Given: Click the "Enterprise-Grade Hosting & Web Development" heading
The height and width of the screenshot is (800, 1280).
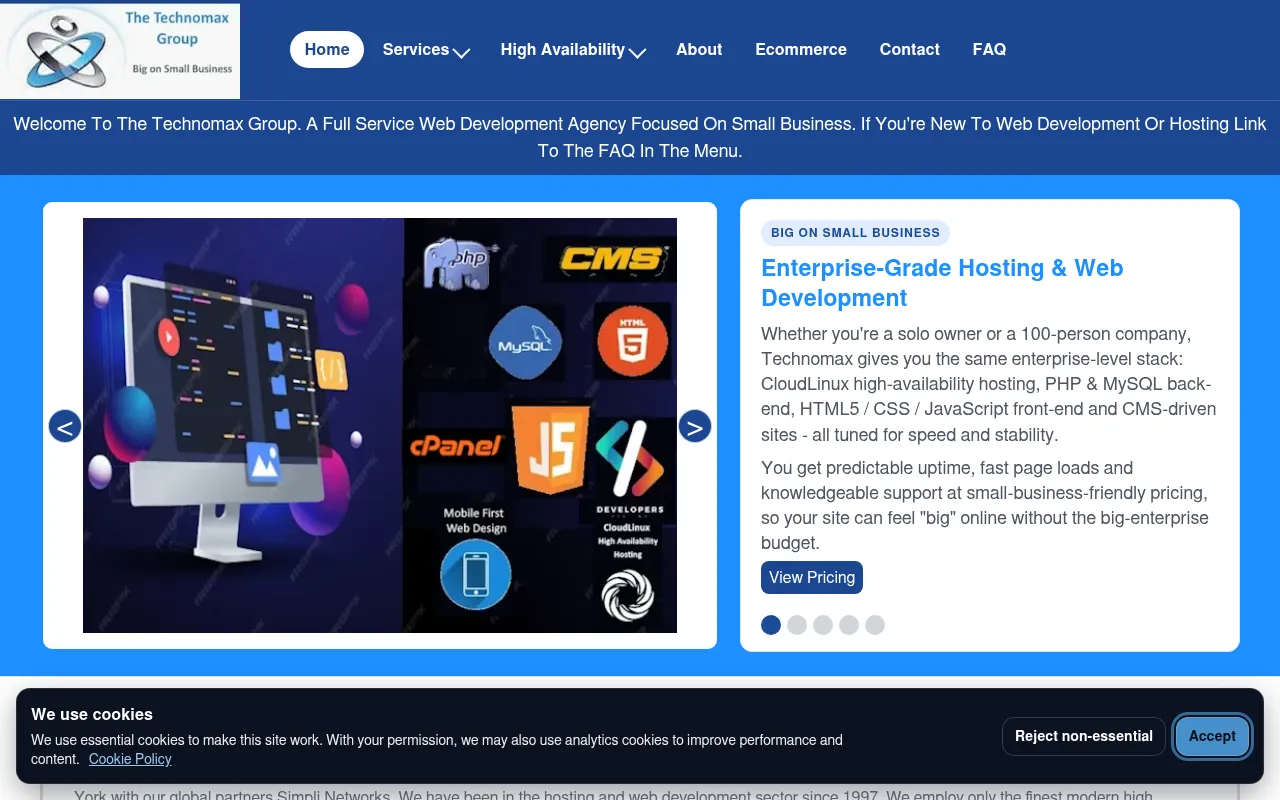Looking at the screenshot, I should tap(942, 283).
